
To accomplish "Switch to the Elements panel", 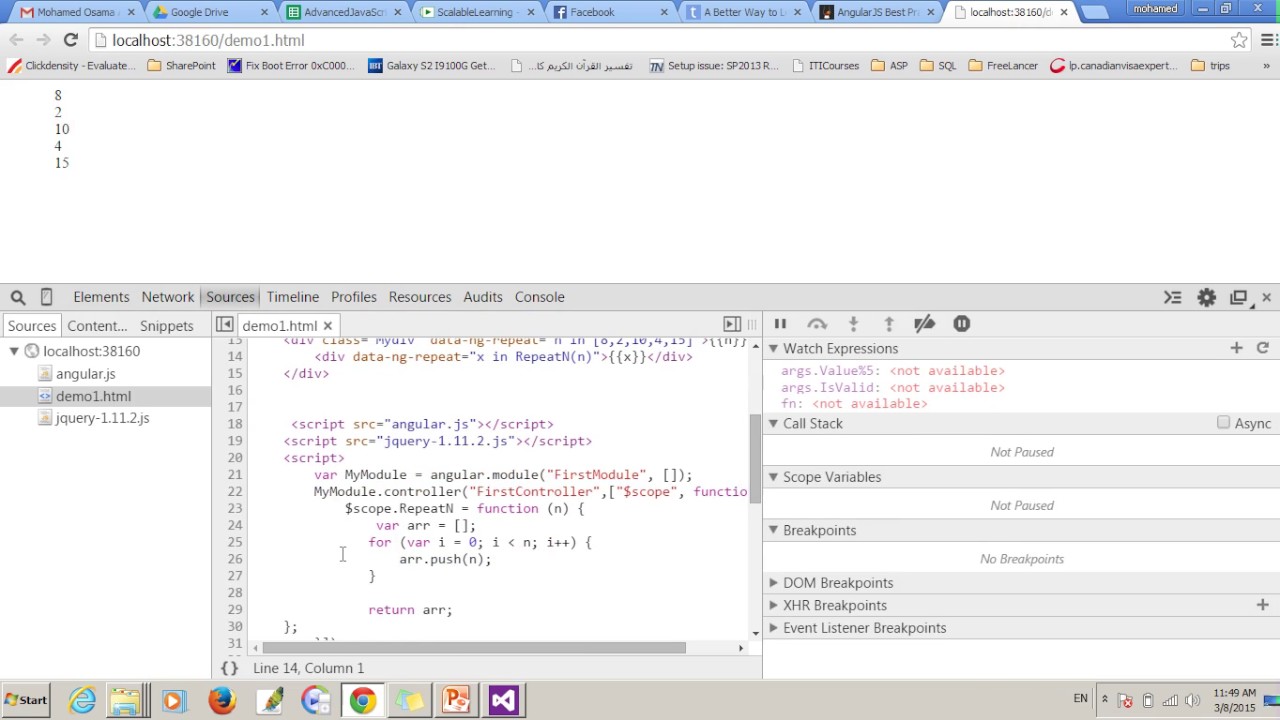I will point(101,297).
